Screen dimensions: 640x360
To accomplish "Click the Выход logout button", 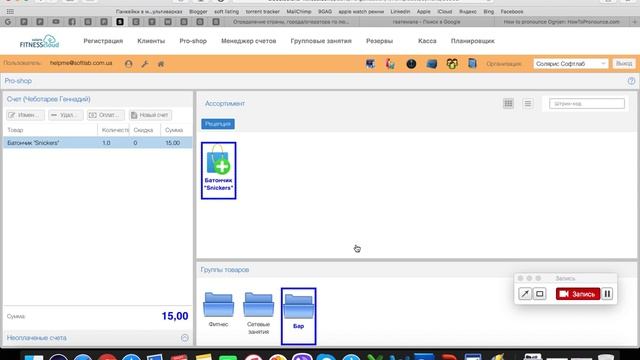I will click(624, 64).
